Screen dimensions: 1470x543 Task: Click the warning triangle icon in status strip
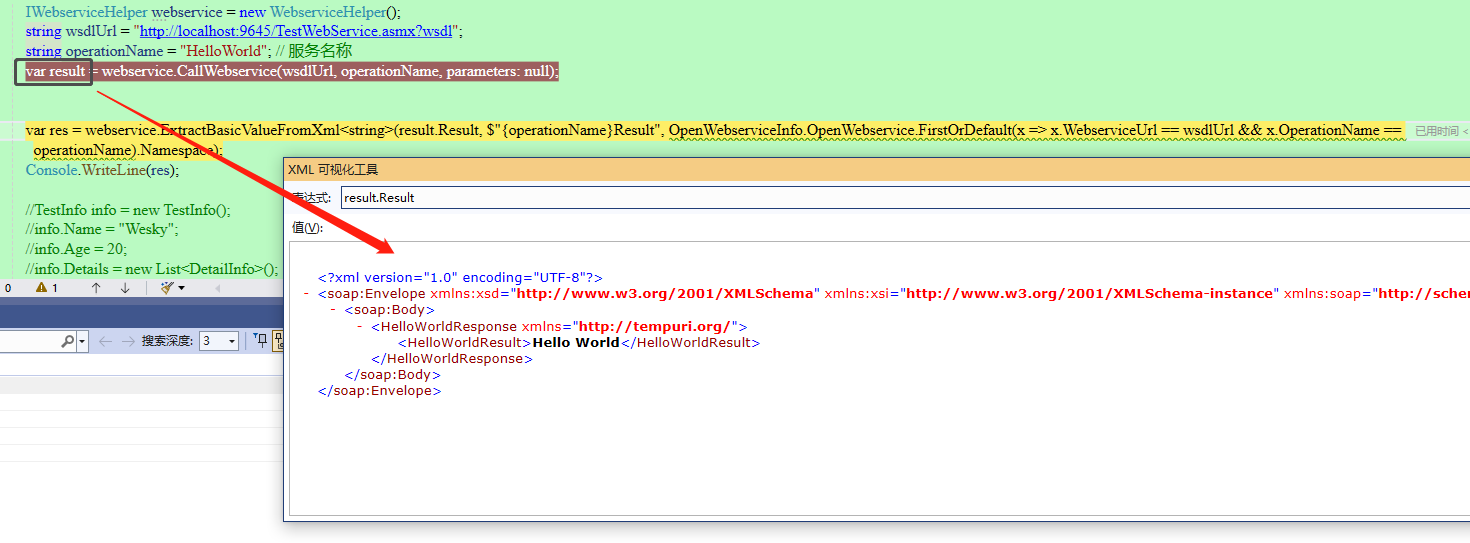pos(42,288)
